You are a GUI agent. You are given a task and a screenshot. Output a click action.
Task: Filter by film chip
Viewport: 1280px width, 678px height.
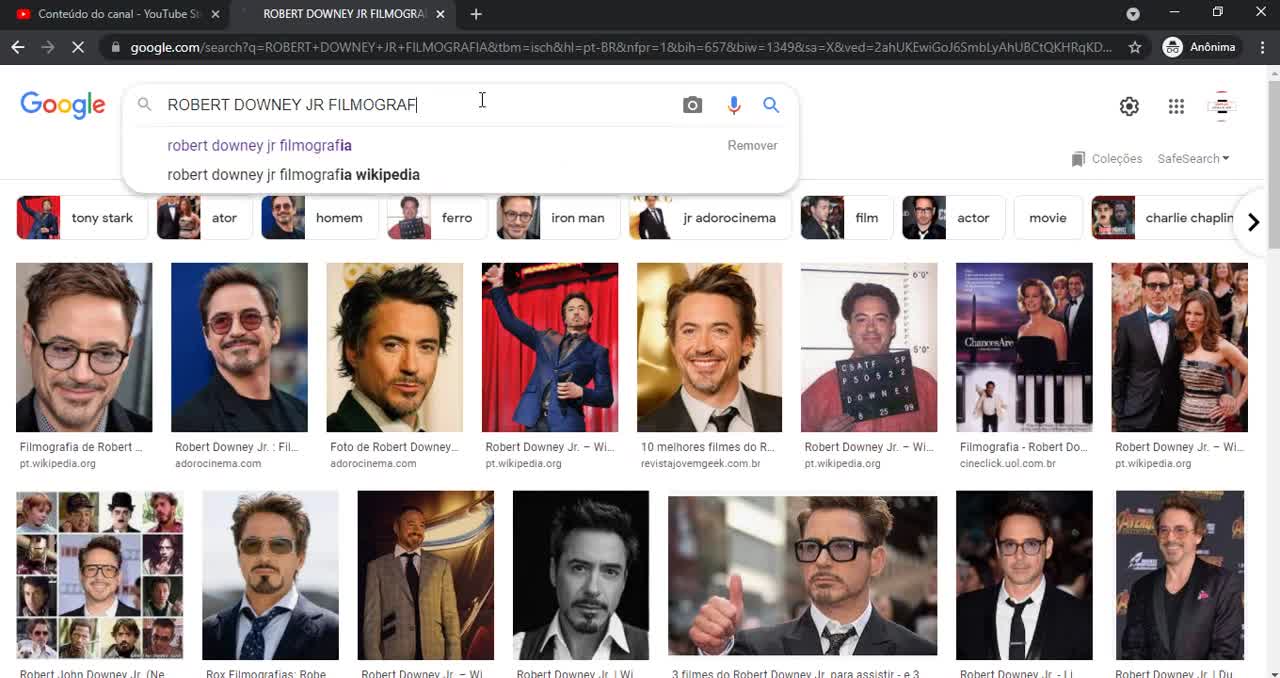847,218
